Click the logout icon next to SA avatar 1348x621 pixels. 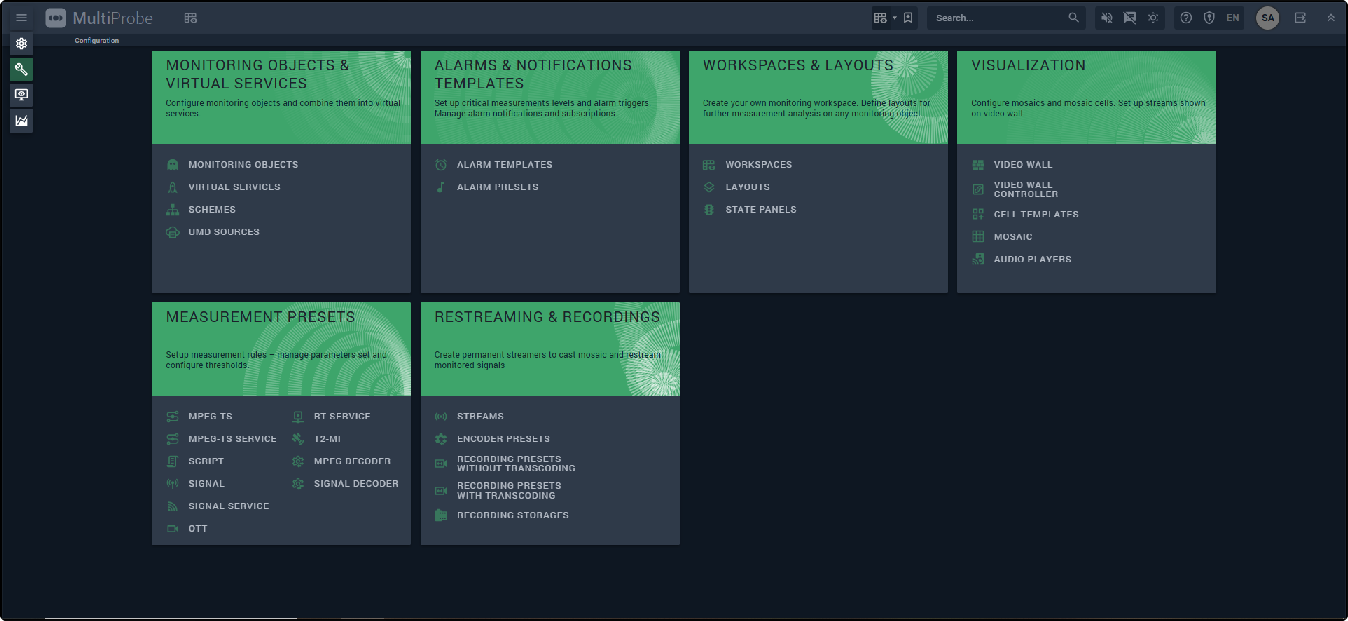point(1300,18)
